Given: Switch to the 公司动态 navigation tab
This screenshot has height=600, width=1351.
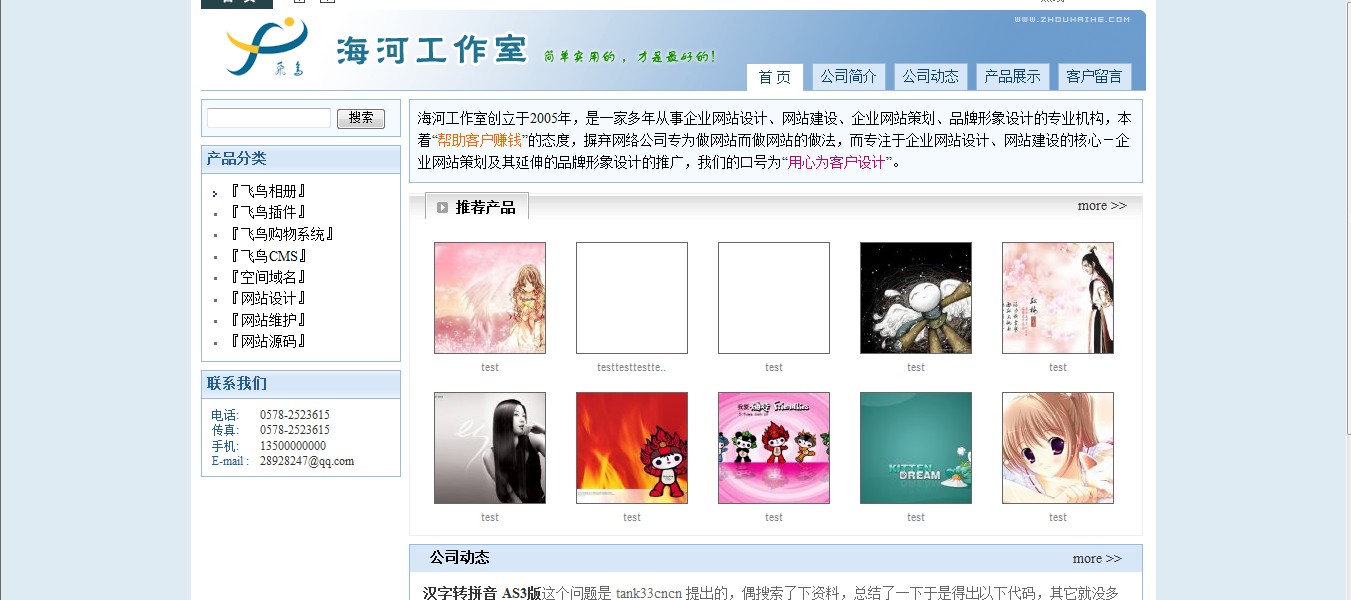Looking at the screenshot, I should [x=930, y=76].
